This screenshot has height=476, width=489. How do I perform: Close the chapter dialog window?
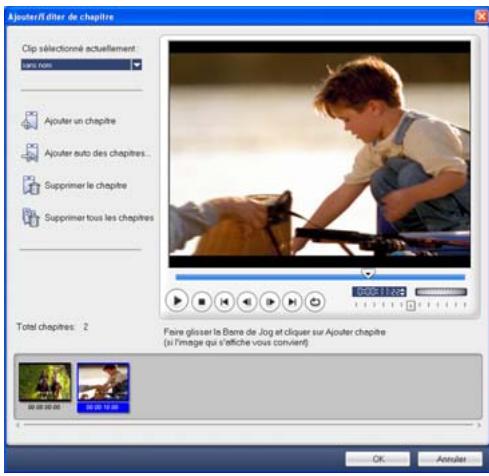(481, 16)
